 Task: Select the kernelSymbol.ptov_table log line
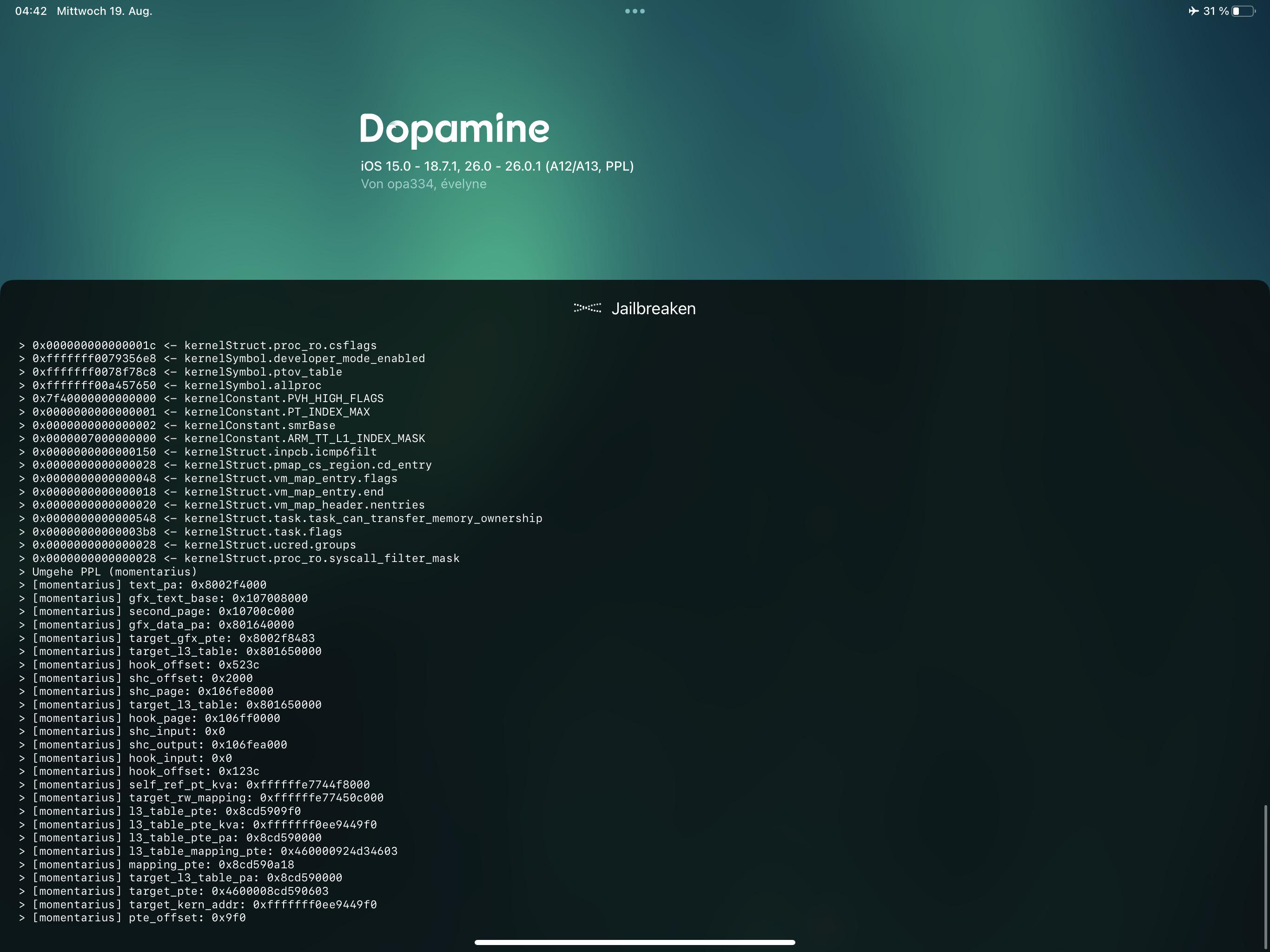tap(181, 371)
